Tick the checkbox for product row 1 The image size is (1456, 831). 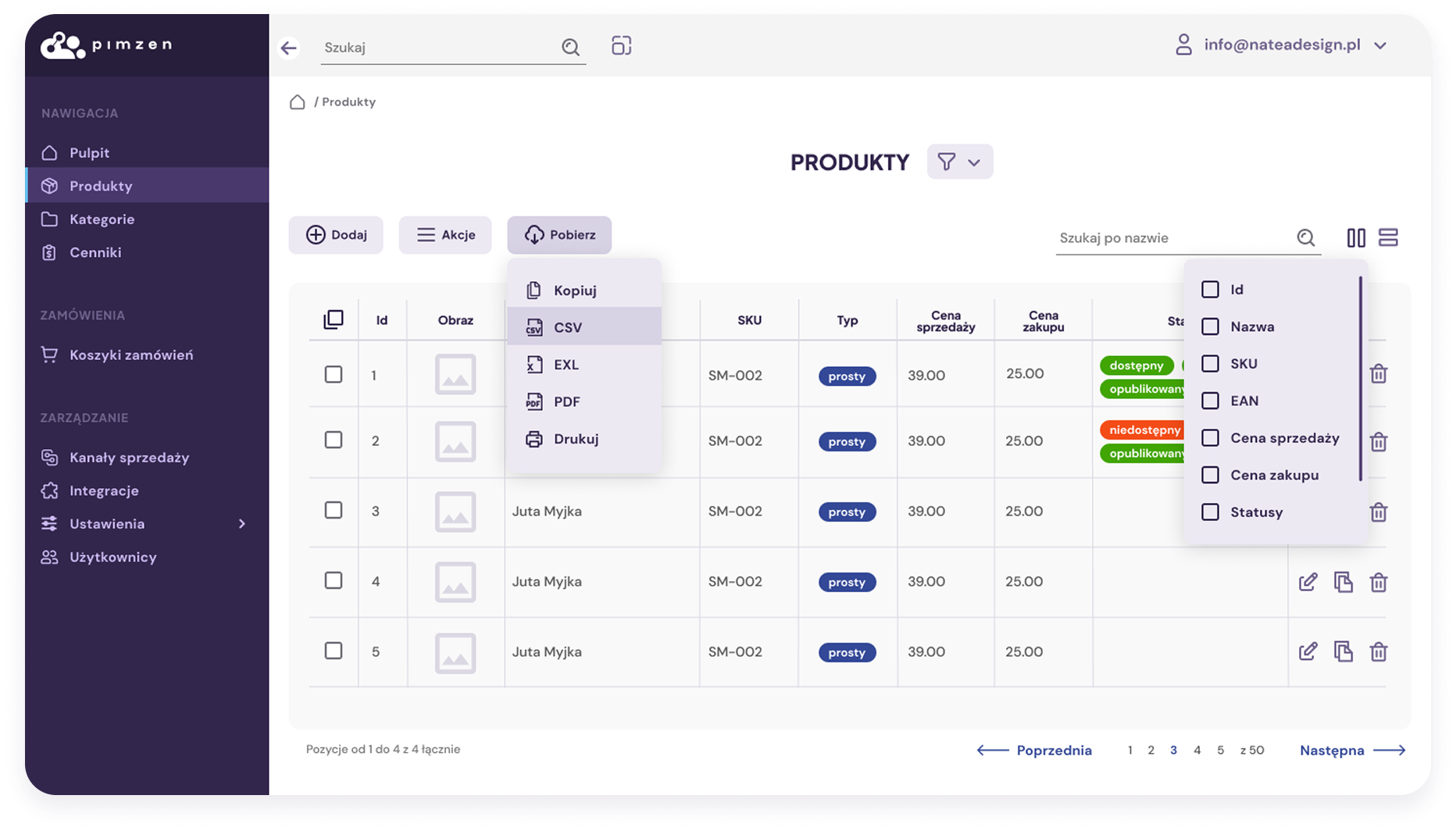pyautogui.click(x=334, y=375)
